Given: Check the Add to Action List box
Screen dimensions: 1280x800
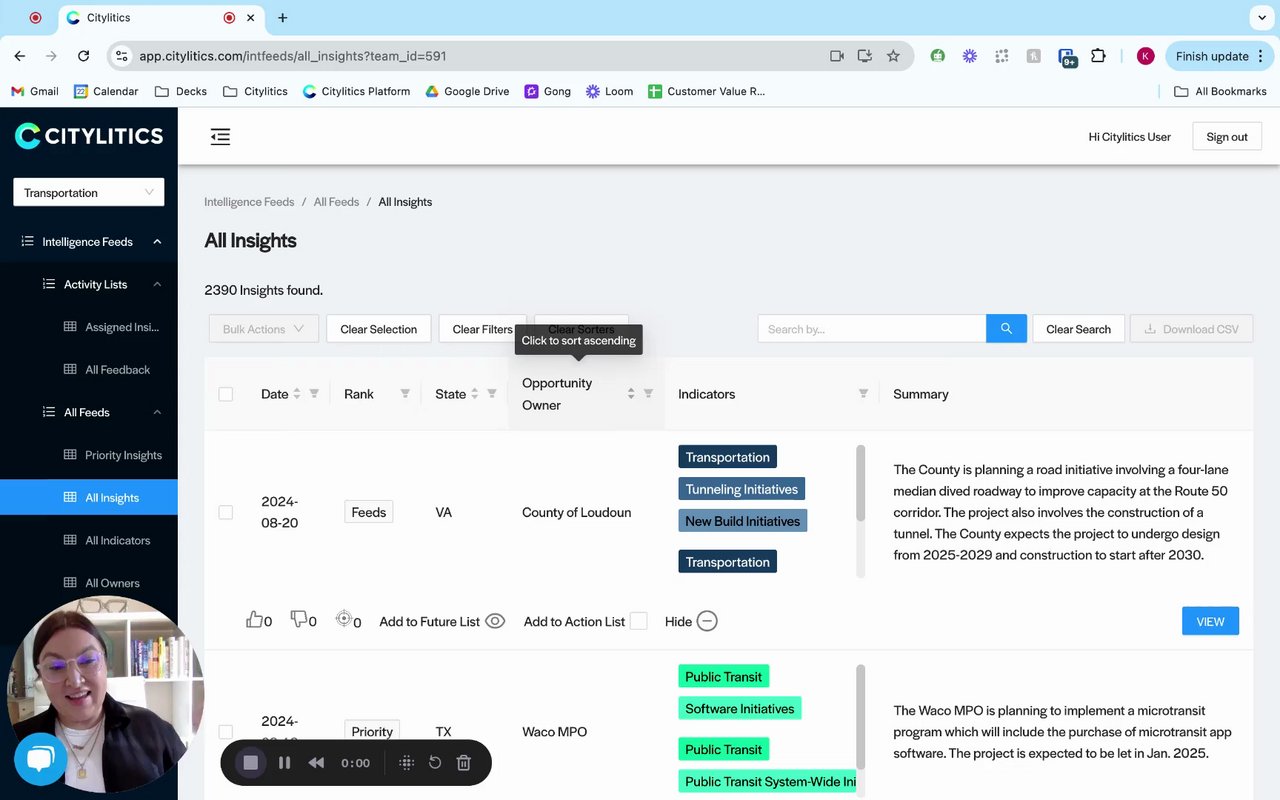Looking at the screenshot, I should click(x=639, y=621).
